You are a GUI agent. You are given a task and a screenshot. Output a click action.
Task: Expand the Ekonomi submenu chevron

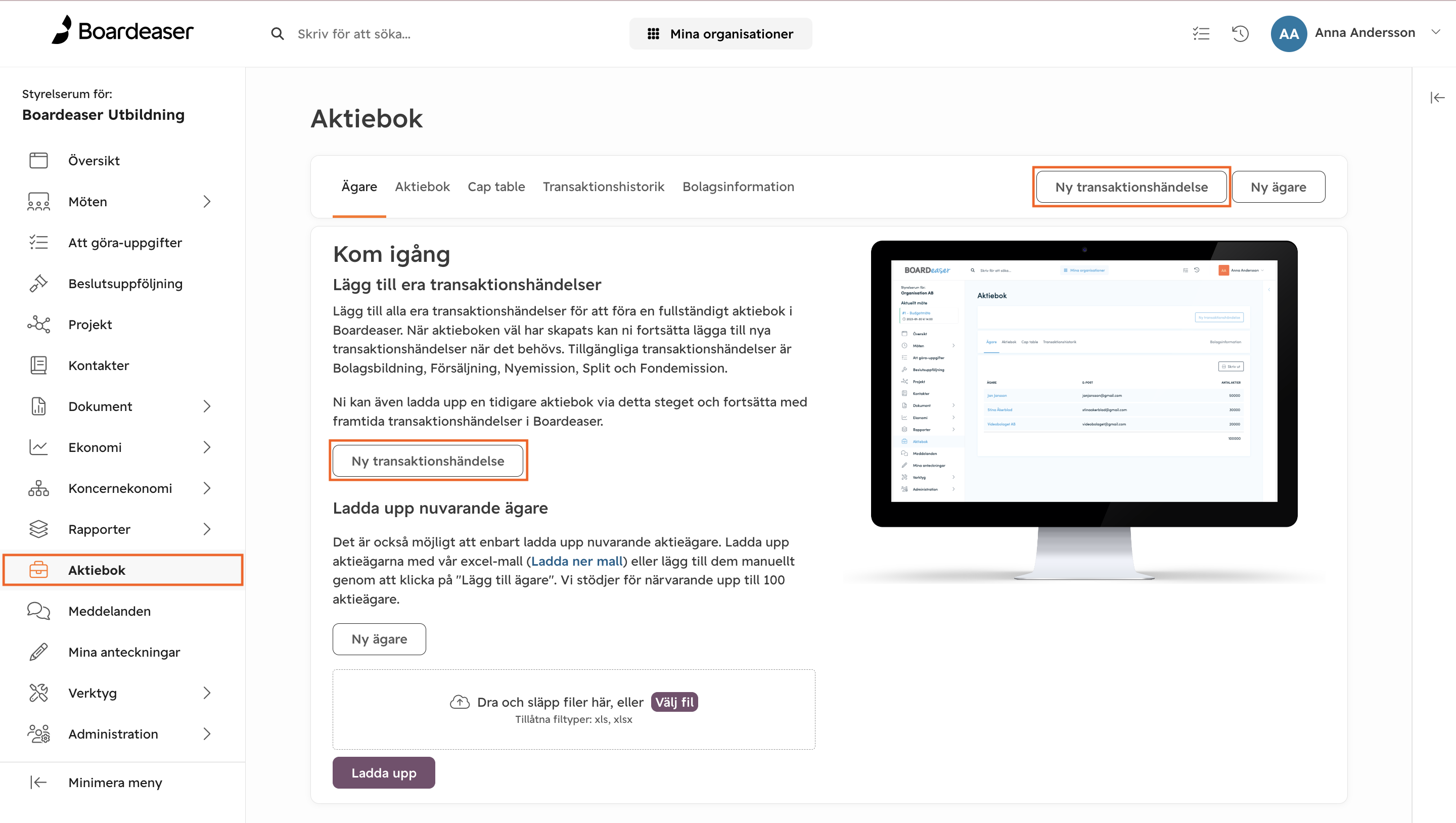pos(207,447)
